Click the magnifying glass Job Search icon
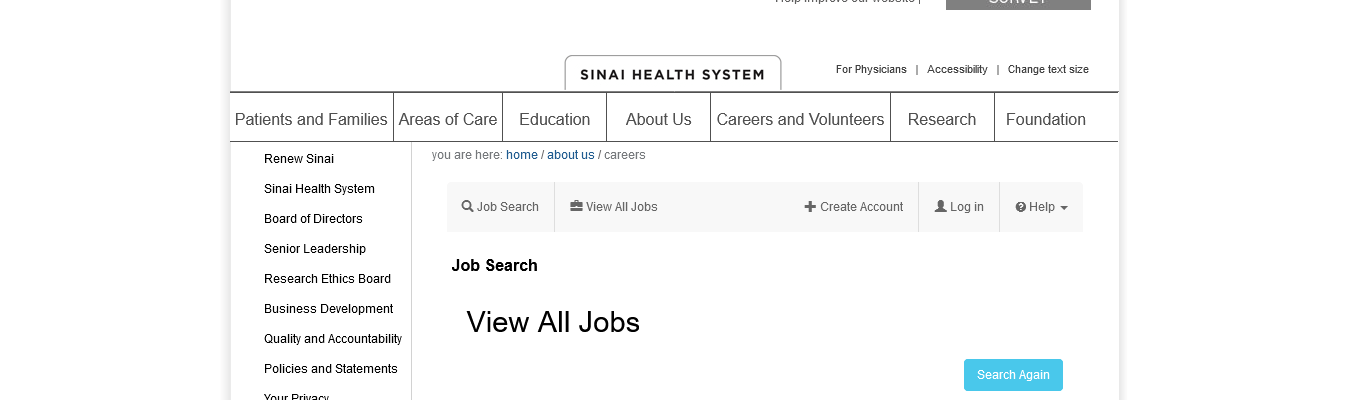 pyautogui.click(x=467, y=207)
